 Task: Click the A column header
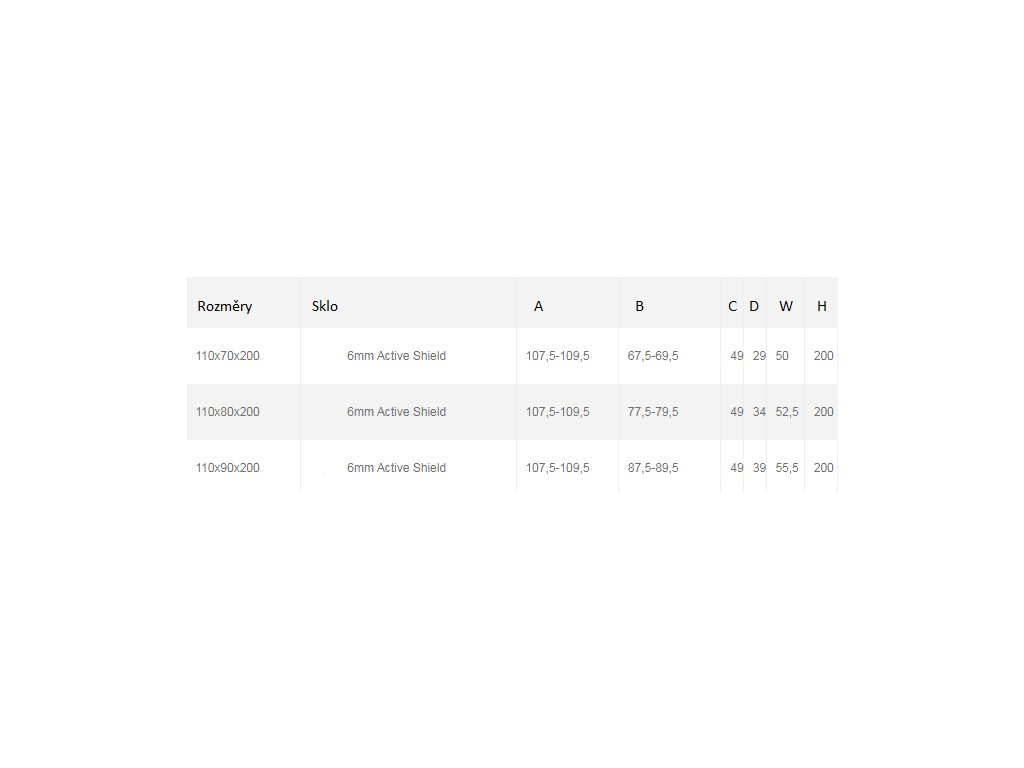coord(538,306)
